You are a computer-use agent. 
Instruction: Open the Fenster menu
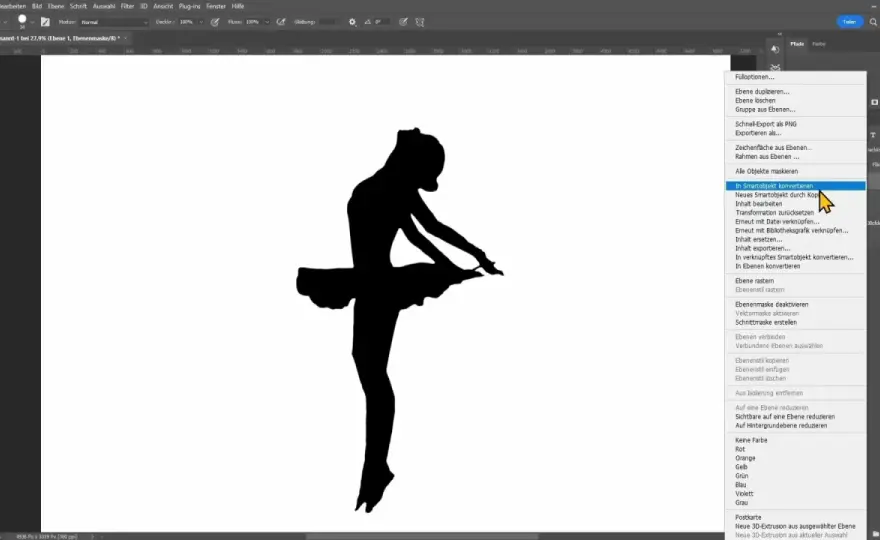click(216, 6)
